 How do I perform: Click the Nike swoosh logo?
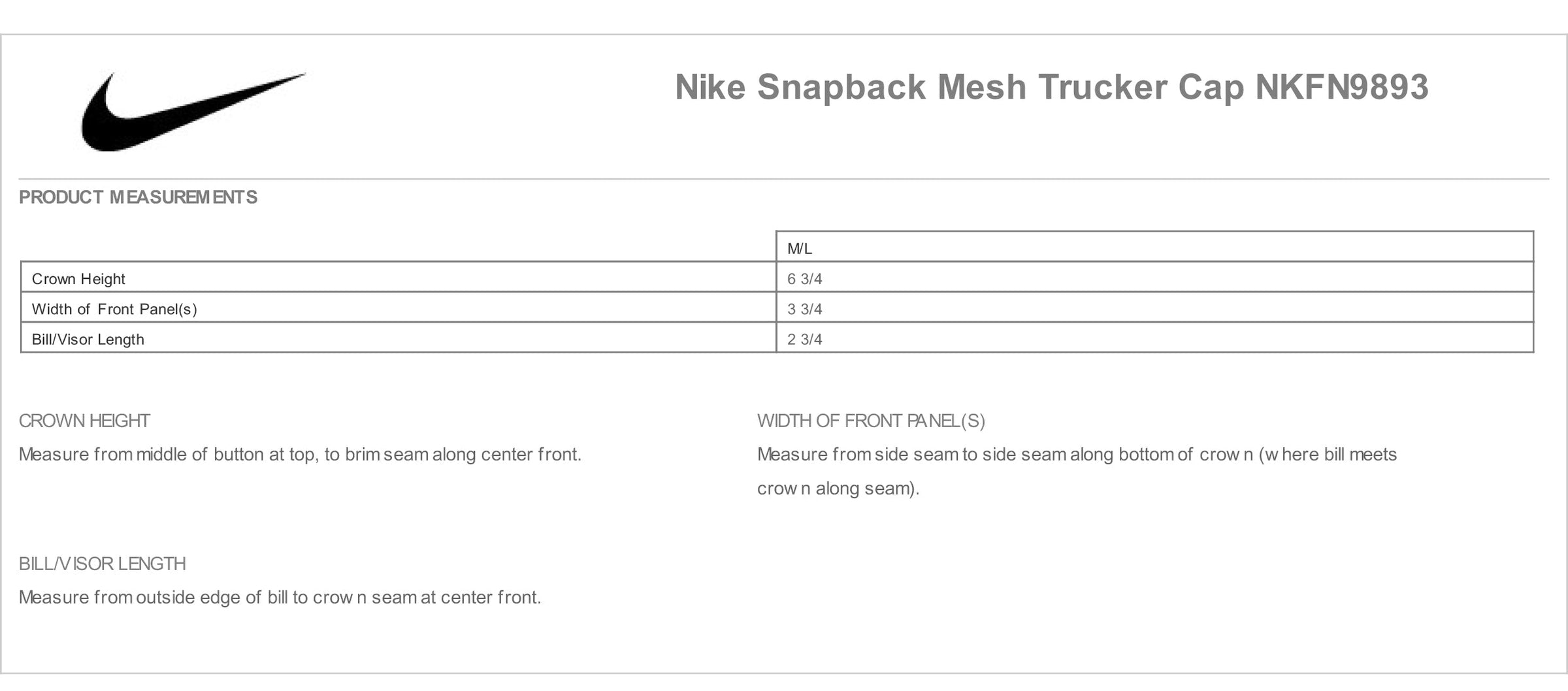[193, 112]
